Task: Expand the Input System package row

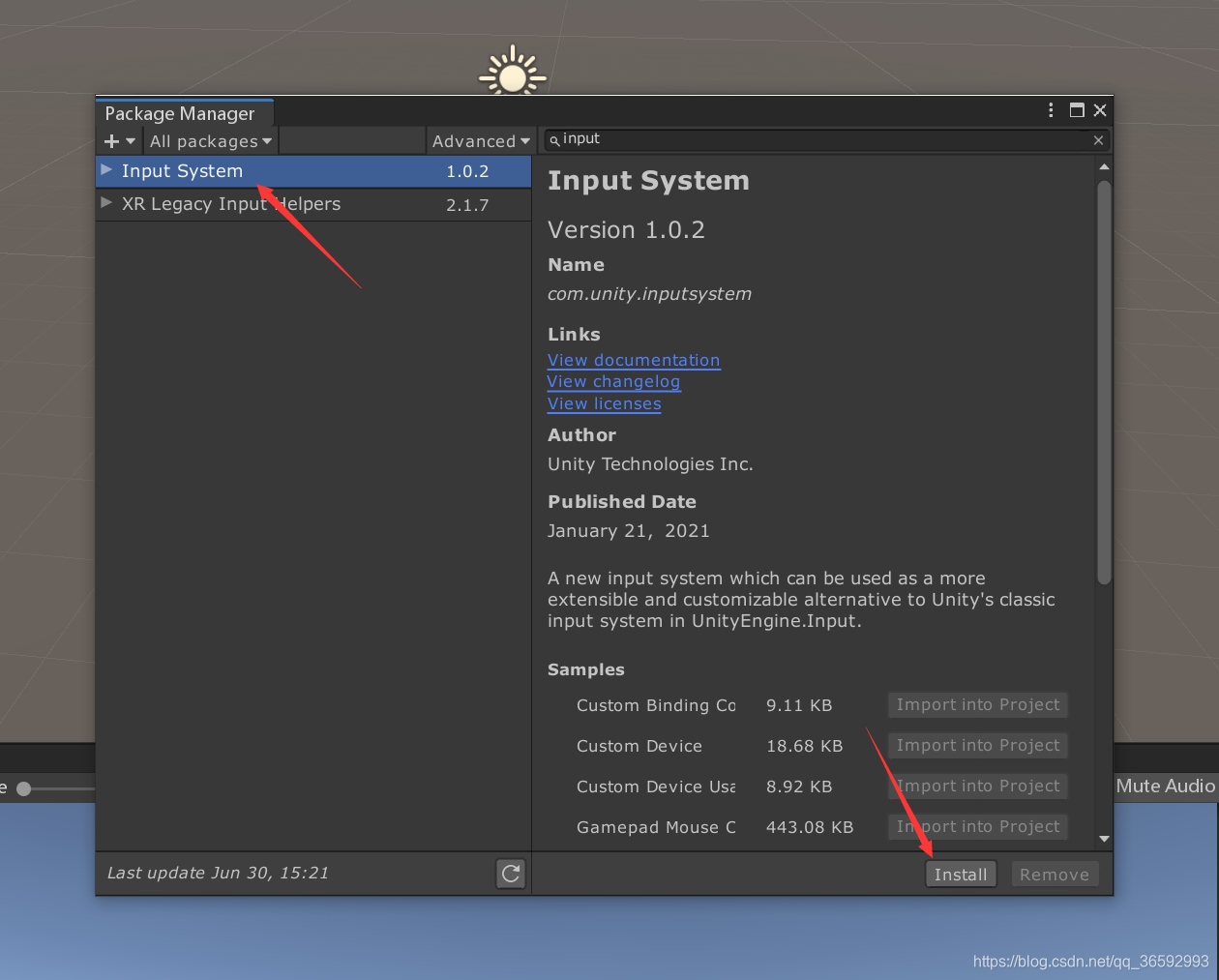Action: point(106,170)
